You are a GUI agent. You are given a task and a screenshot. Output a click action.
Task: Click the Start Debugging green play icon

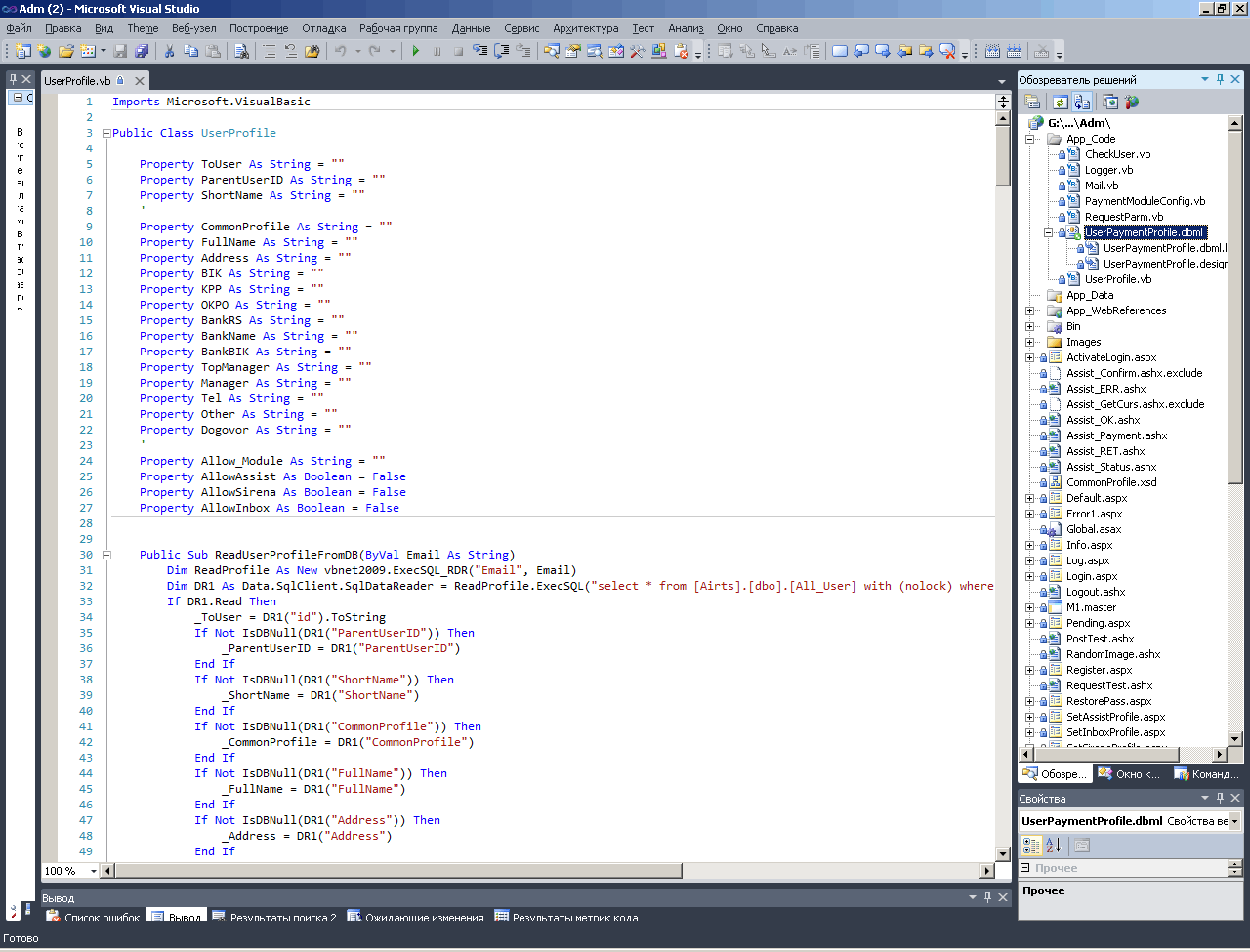tap(416, 51)
